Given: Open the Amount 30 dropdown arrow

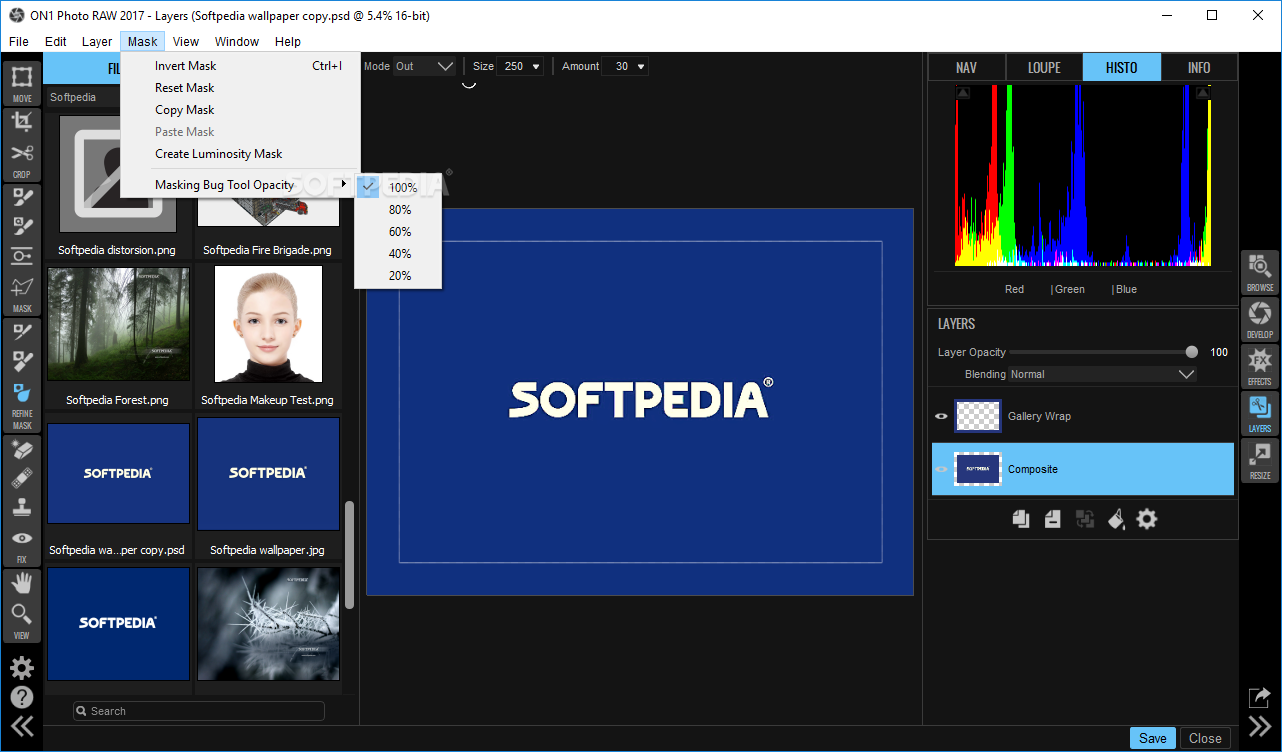Looking at the screenshot, I should tap(641, 67).
